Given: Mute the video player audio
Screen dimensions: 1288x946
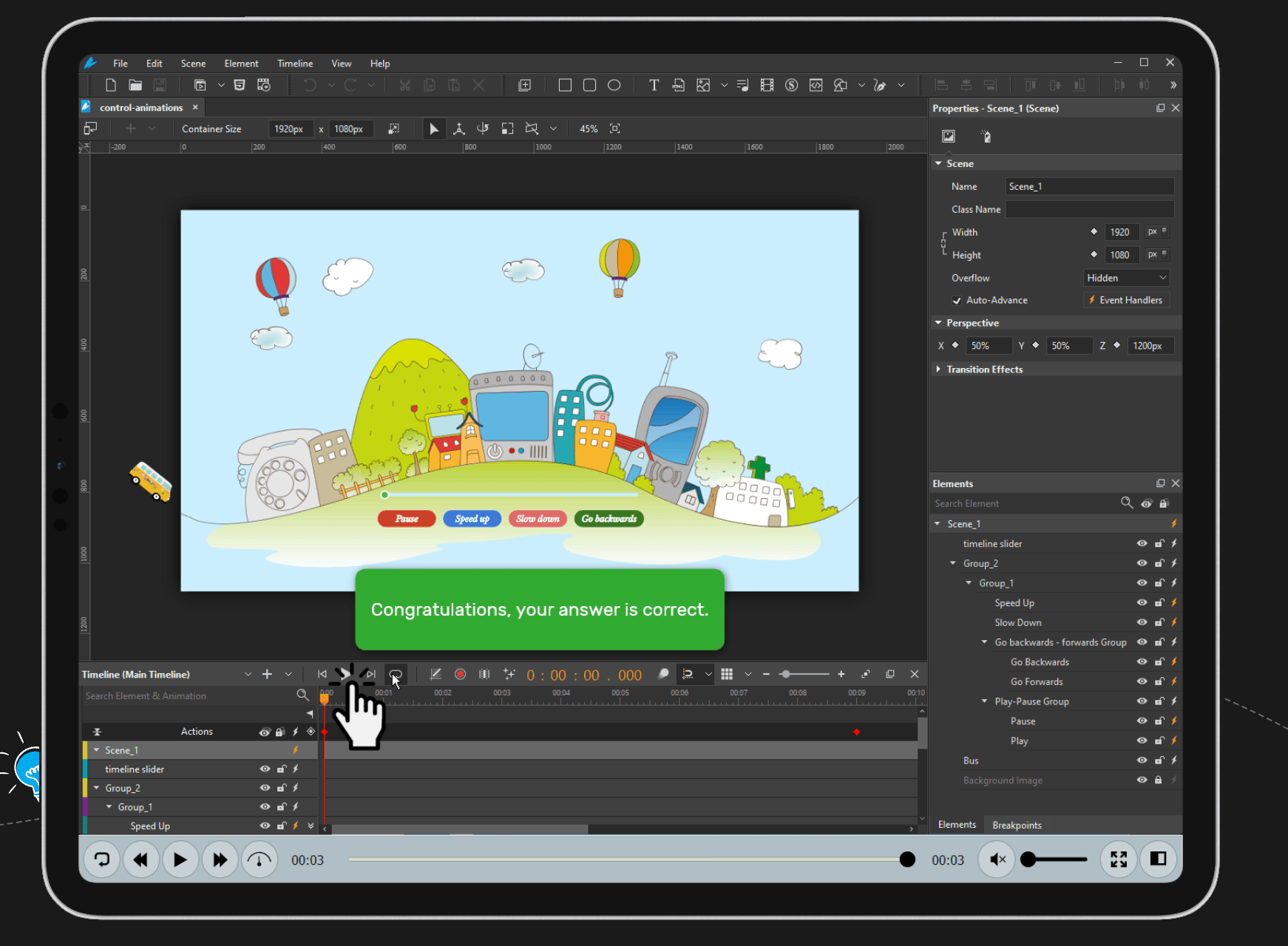Looking at the screenshot, I should 997,860.
